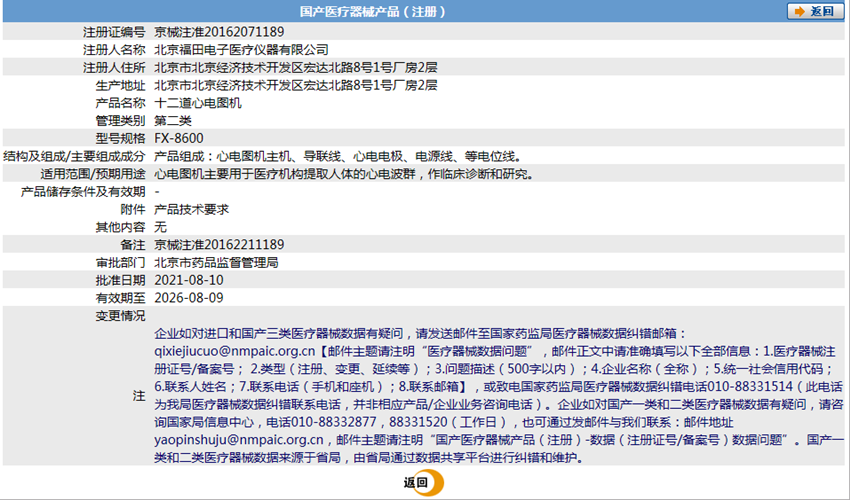The height and width of the screenshot is (500, 850).
Task: Click the 管理类别 label
Action: click(120, 120)
